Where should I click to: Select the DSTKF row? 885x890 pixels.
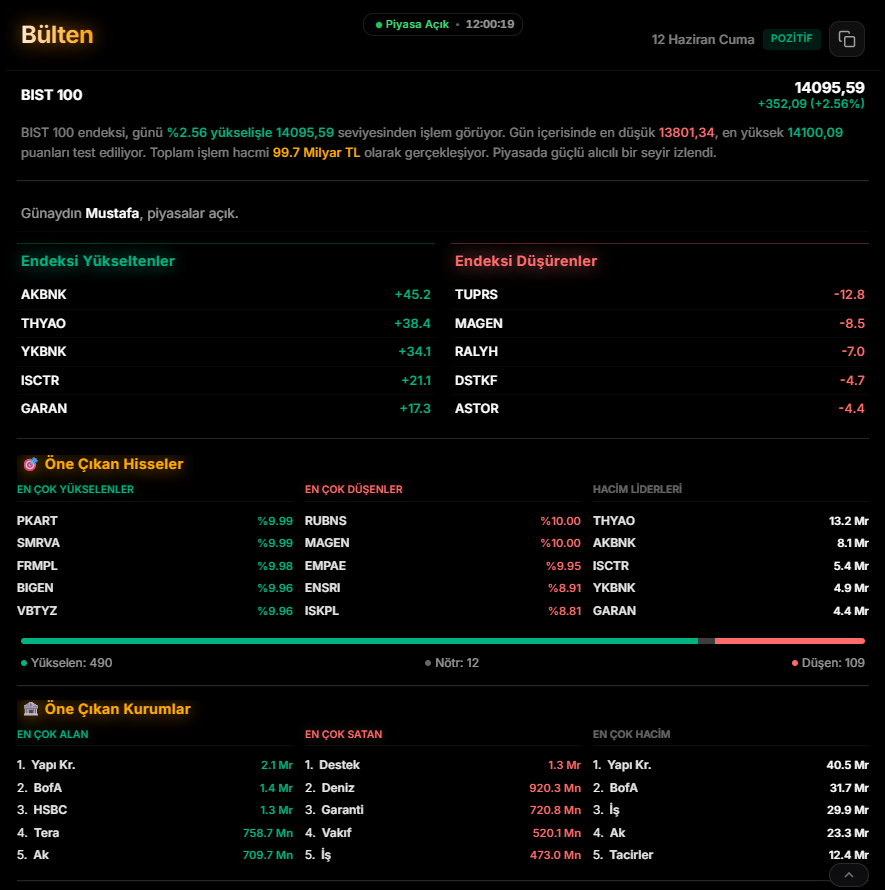pyautogui.click(x=660, y=380)
